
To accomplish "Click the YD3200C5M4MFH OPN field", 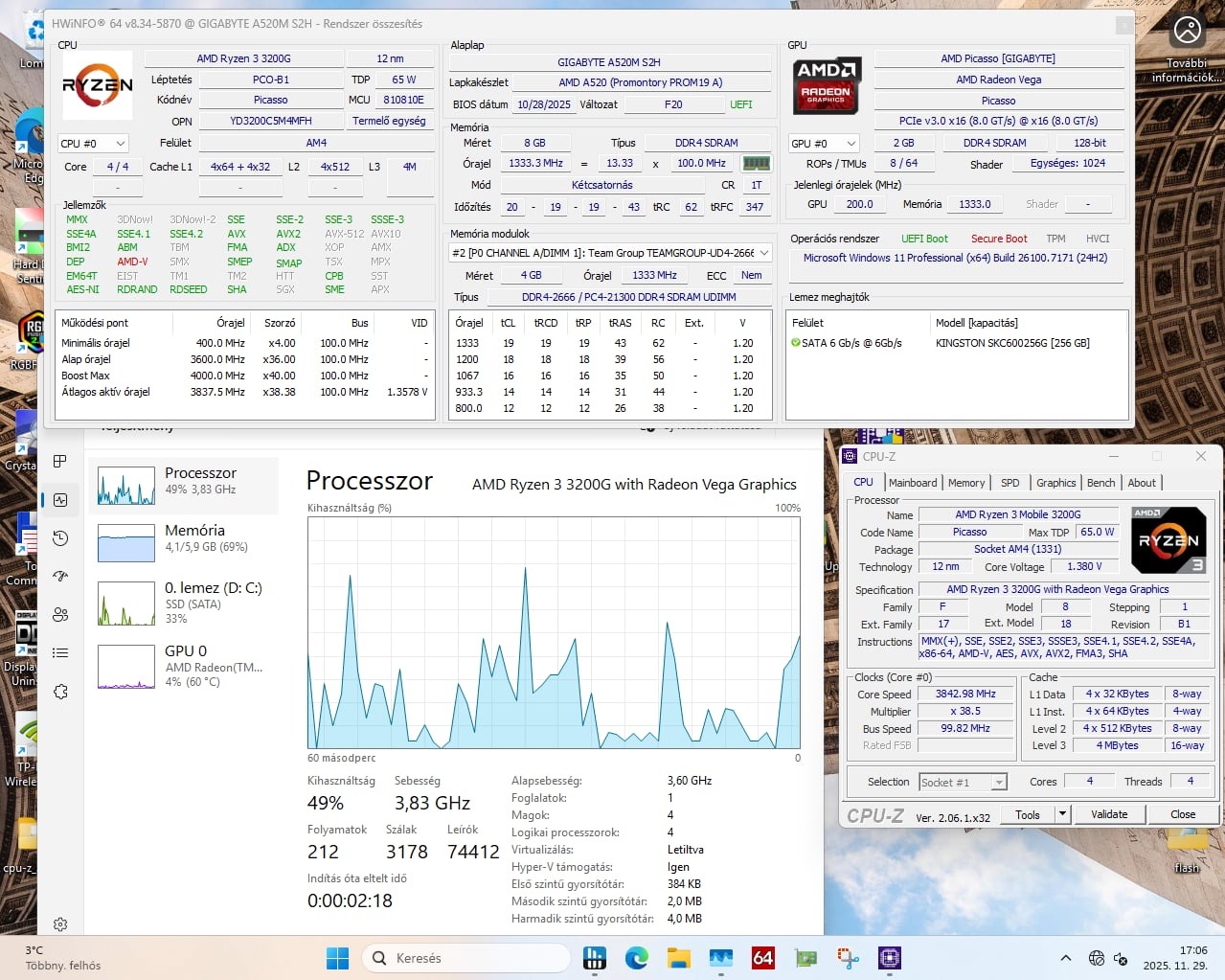I will 271,121.
